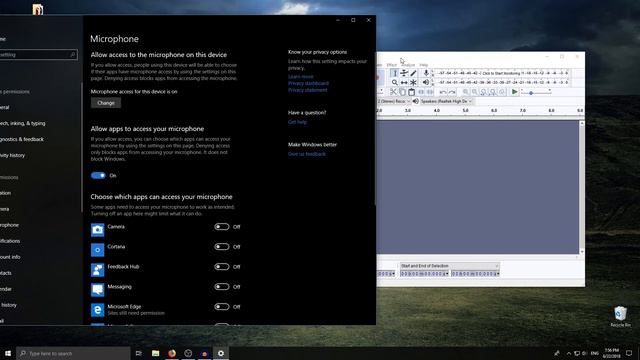Open the Analyze menu in Audacity
The image size is (640, 360).
click(408, 65)
